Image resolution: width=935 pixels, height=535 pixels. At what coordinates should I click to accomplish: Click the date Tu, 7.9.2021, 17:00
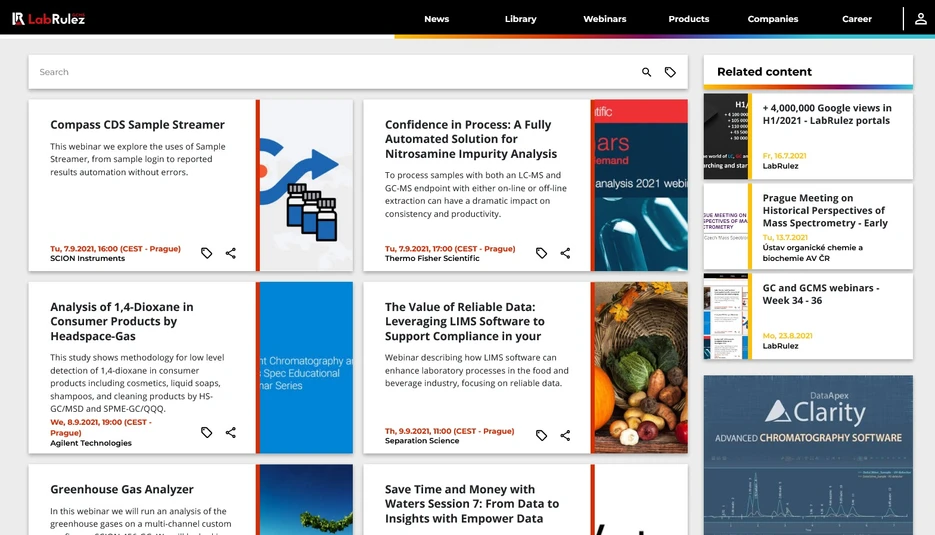[450, 249]
